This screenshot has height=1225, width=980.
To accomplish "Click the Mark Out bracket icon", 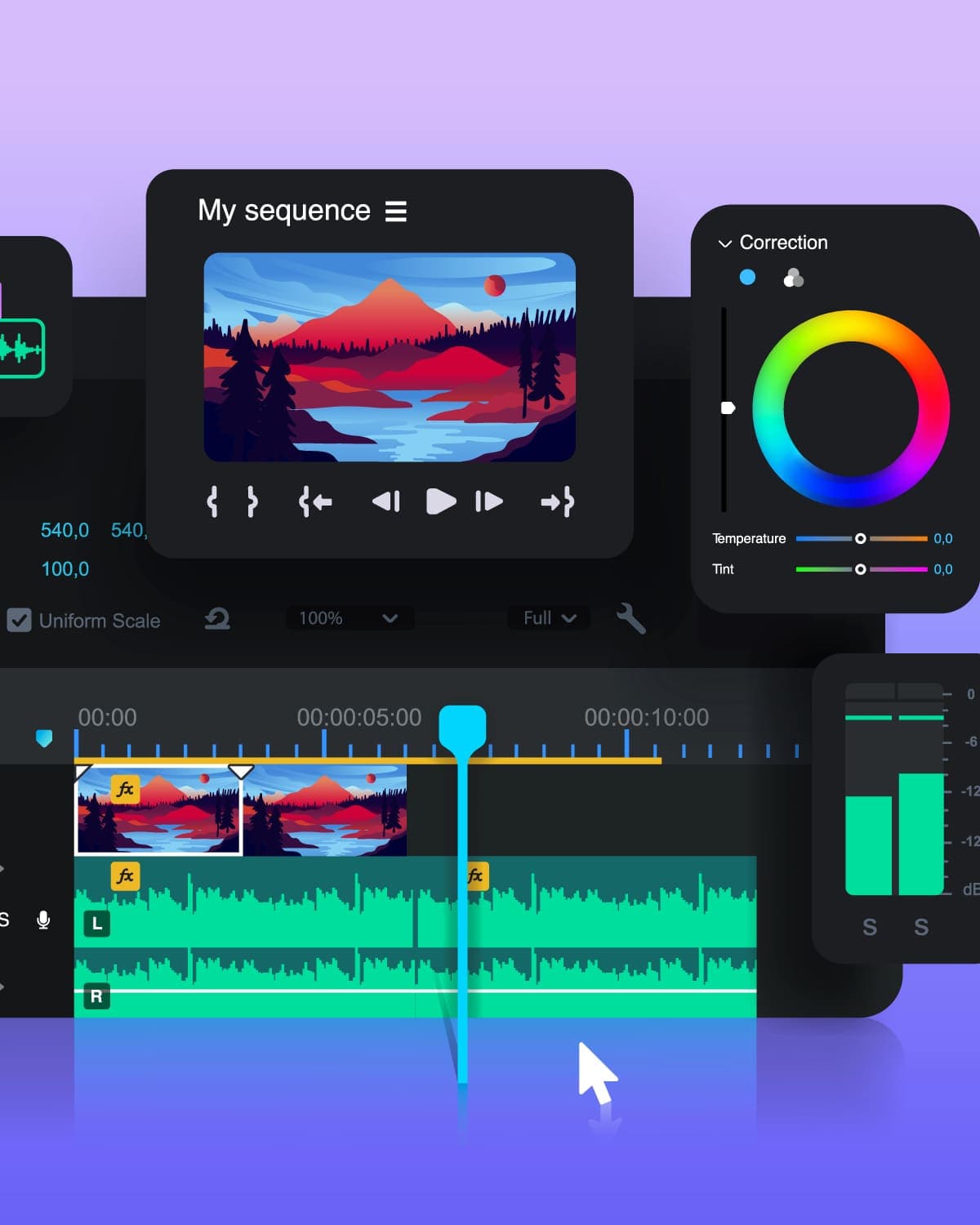I will coord(252,501).
